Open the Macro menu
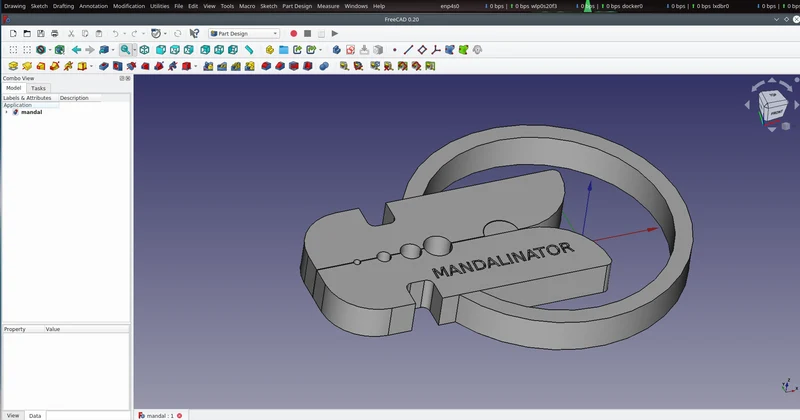Viewport: 800px width, 420px height. pyautogui.click(x=247, y=6)
